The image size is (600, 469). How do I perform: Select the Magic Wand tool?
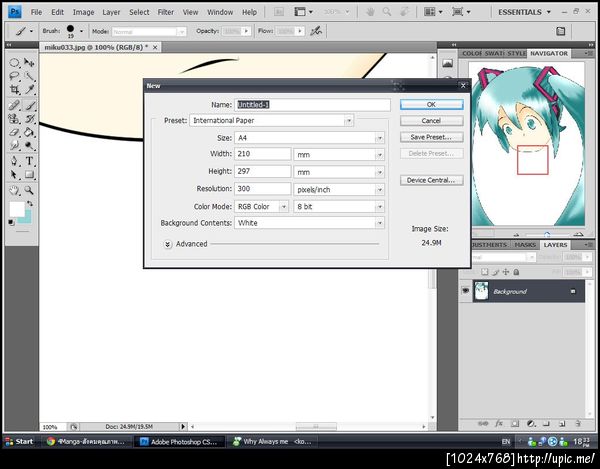pyautogui.click(x=29, y=76)
